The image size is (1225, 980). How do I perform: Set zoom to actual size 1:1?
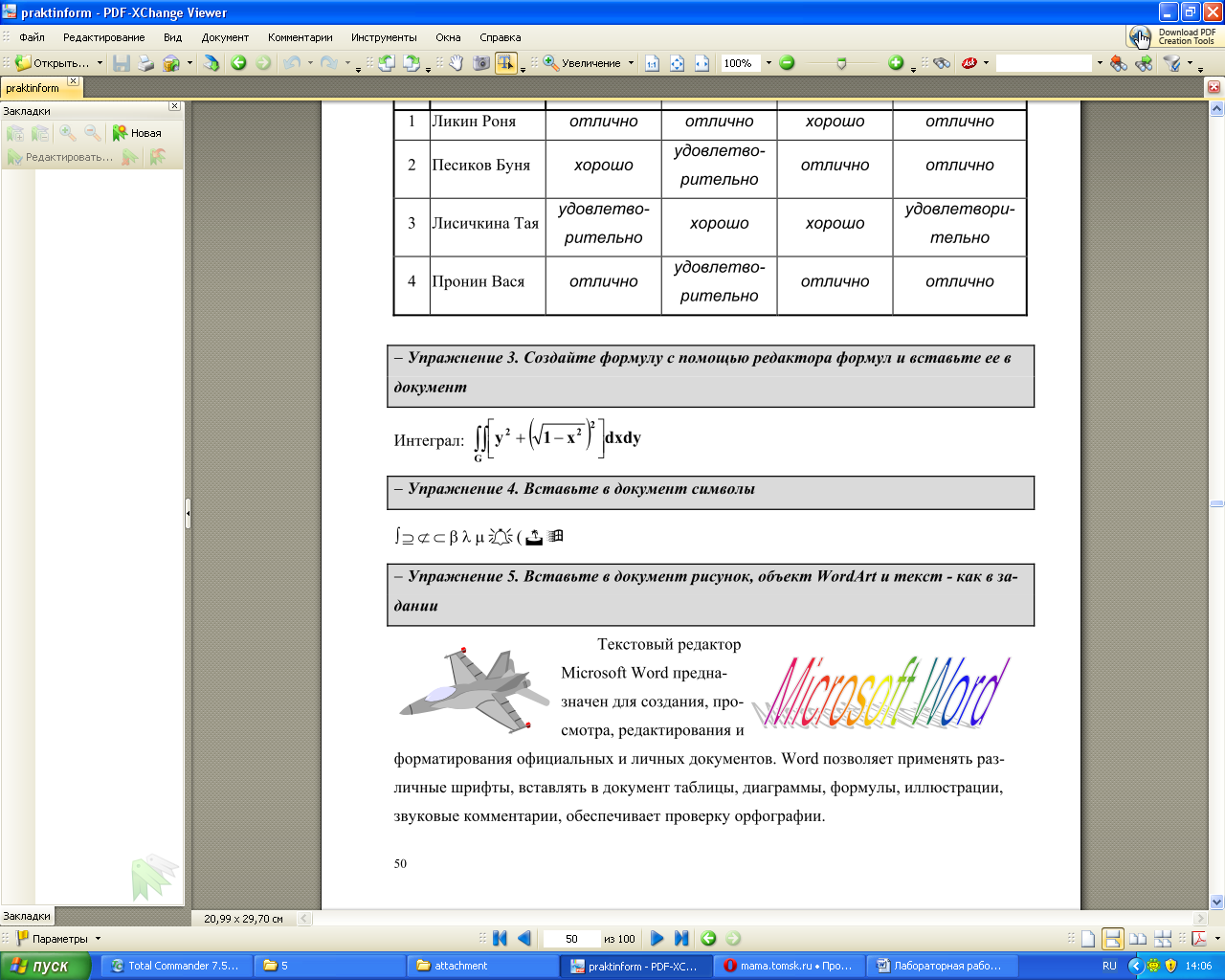click(653, 63)
